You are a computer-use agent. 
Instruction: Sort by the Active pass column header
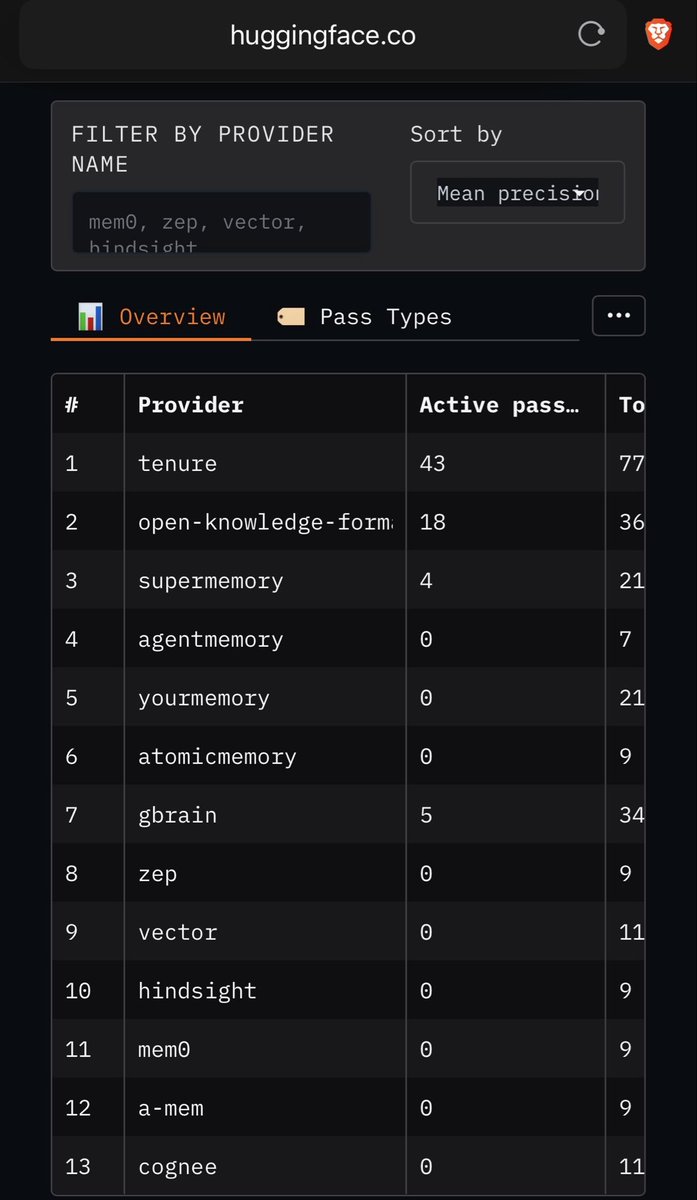click(x=505, y=404)
